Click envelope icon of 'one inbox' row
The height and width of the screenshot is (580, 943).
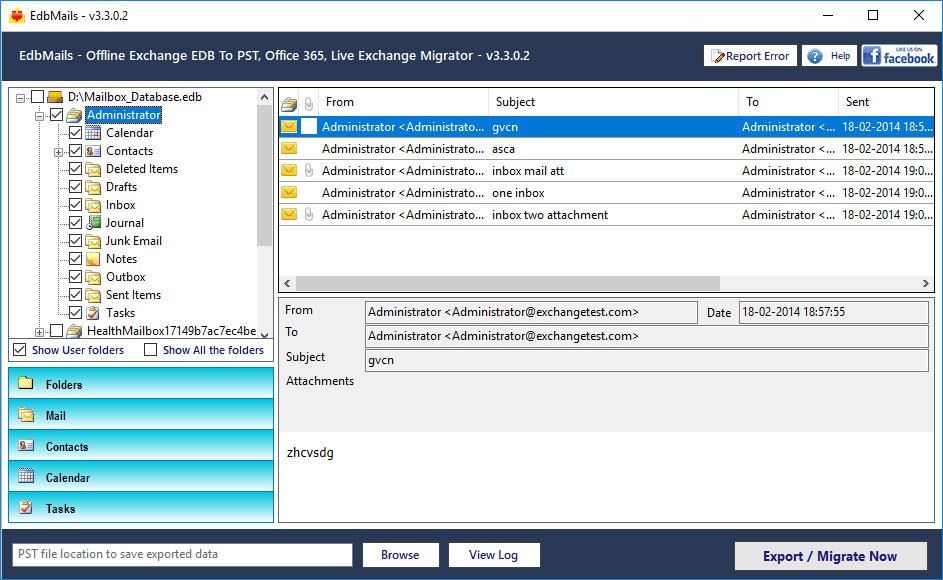(x=289, y=193)
